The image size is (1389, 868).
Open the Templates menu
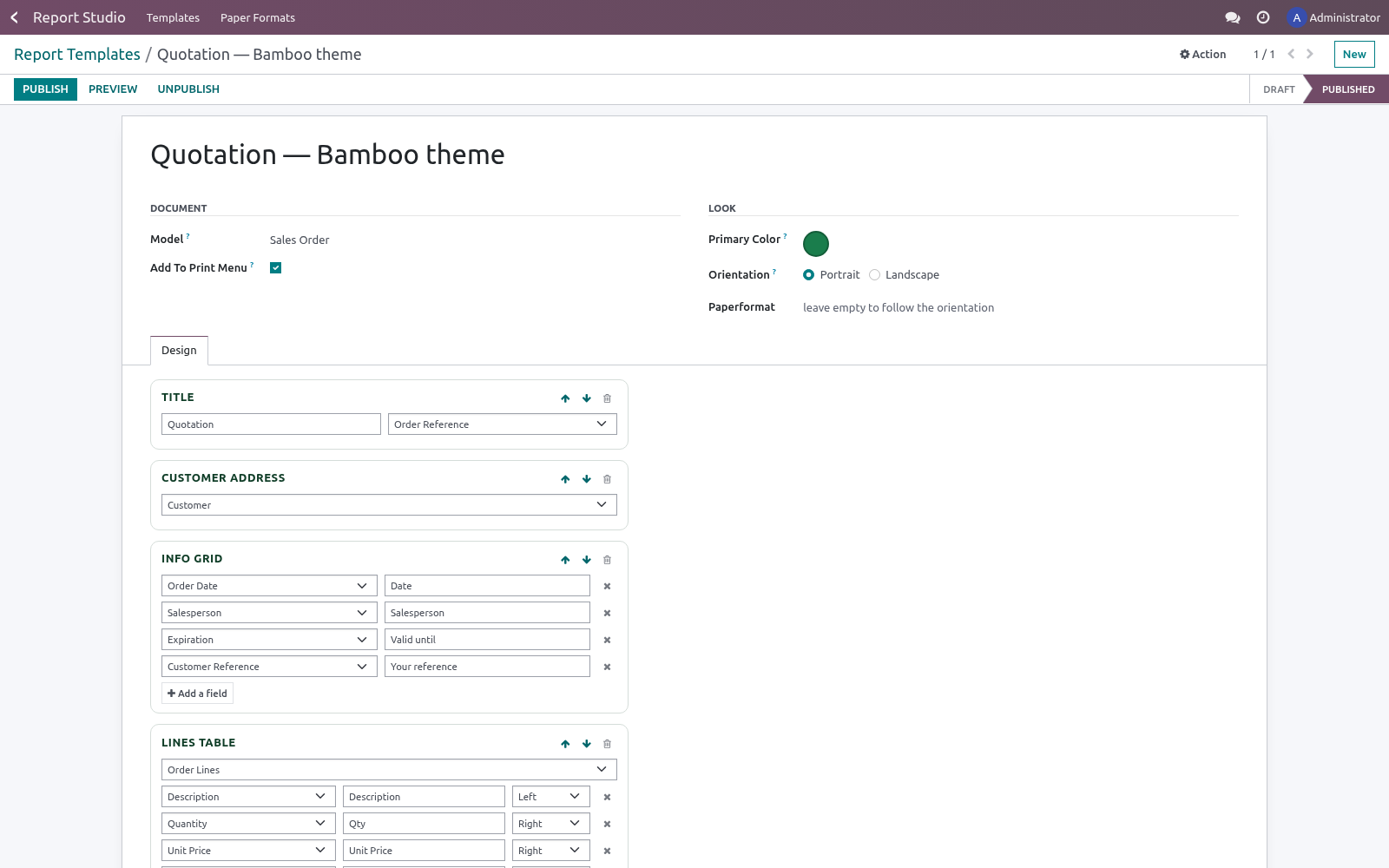click(173, 17)
